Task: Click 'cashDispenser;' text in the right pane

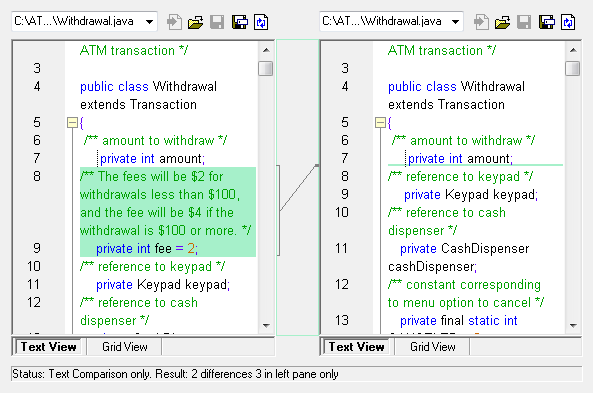Action: [x=433, y=267]
